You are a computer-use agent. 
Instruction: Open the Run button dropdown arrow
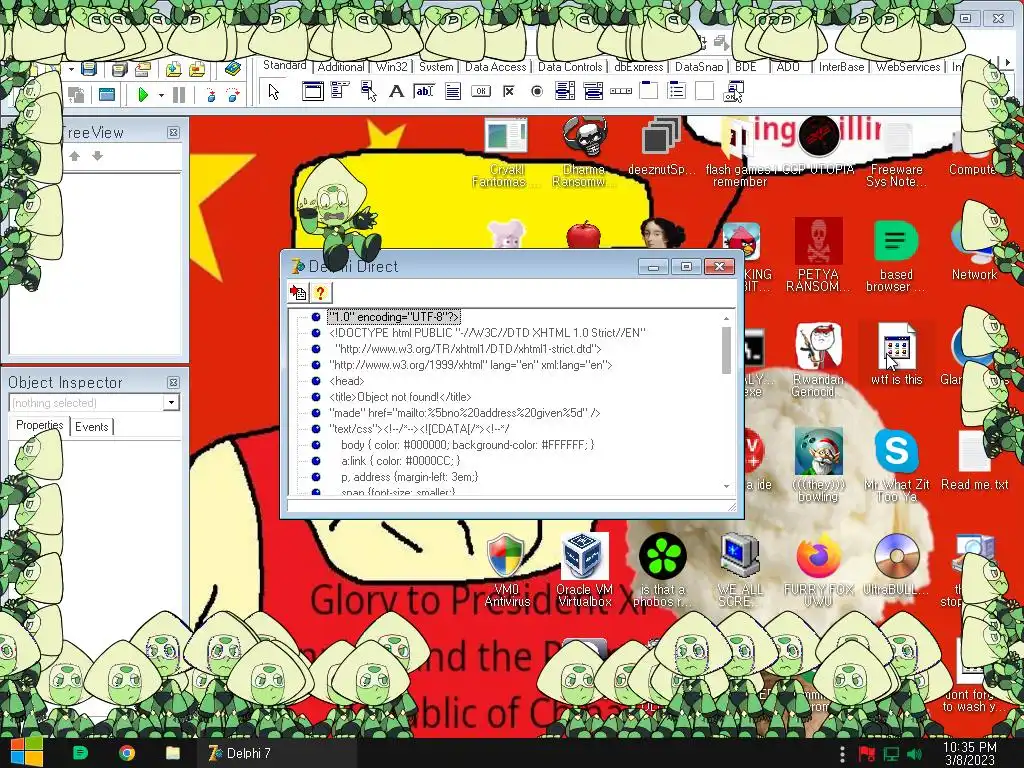click(x=161, y=96)
